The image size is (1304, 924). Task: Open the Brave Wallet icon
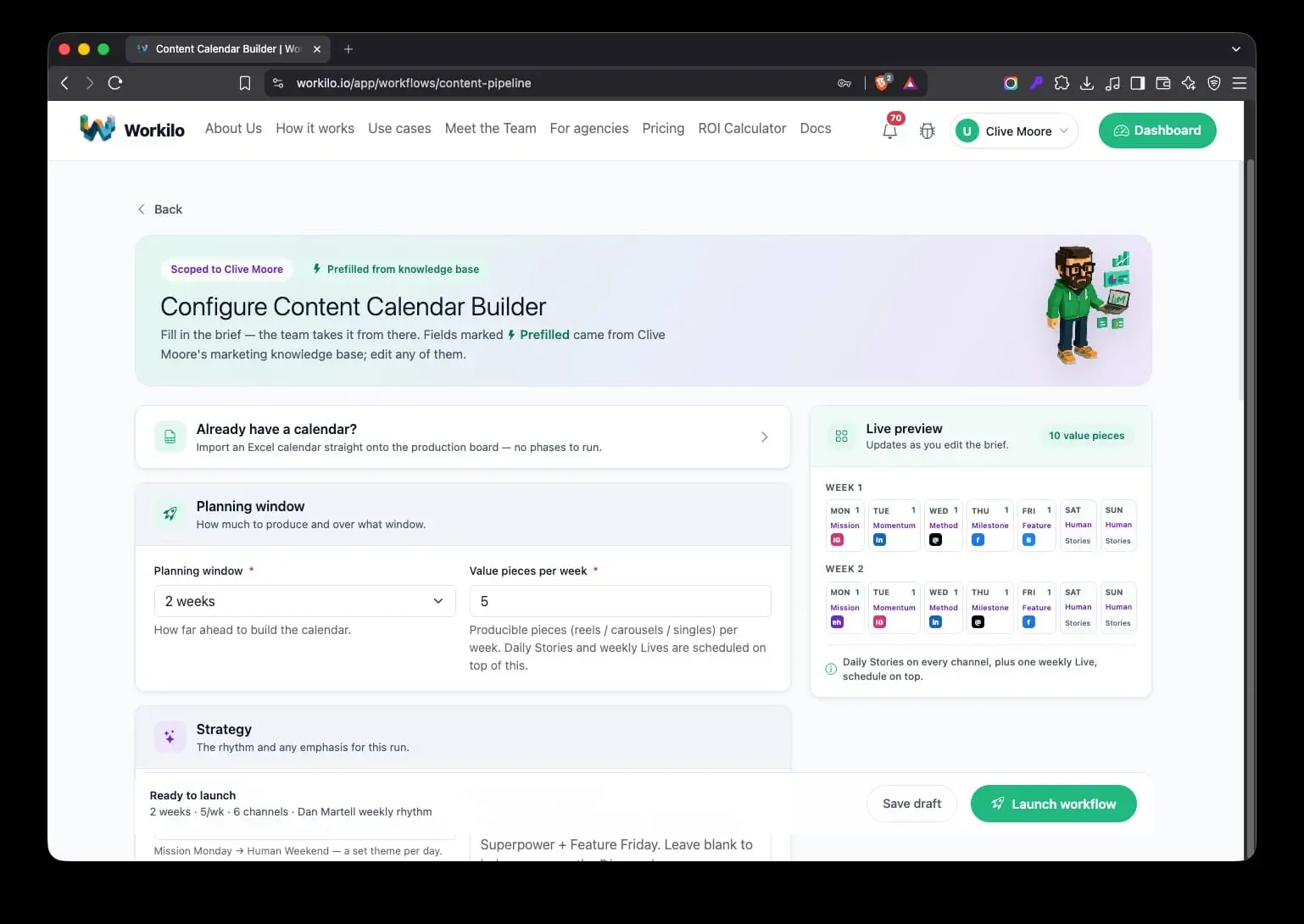click(x=1163, y=83)
